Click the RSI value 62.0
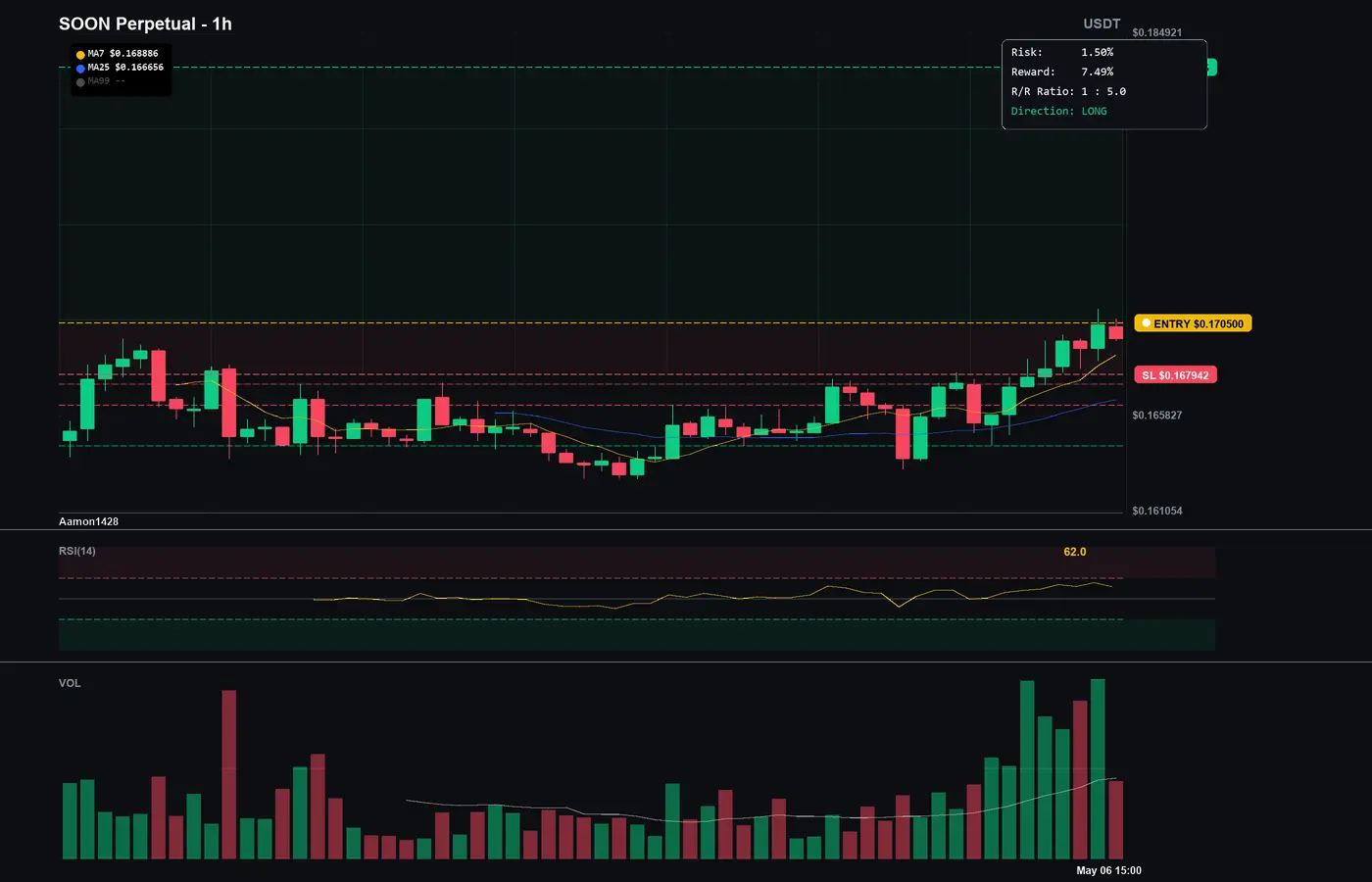 [x=1075, y=552]
